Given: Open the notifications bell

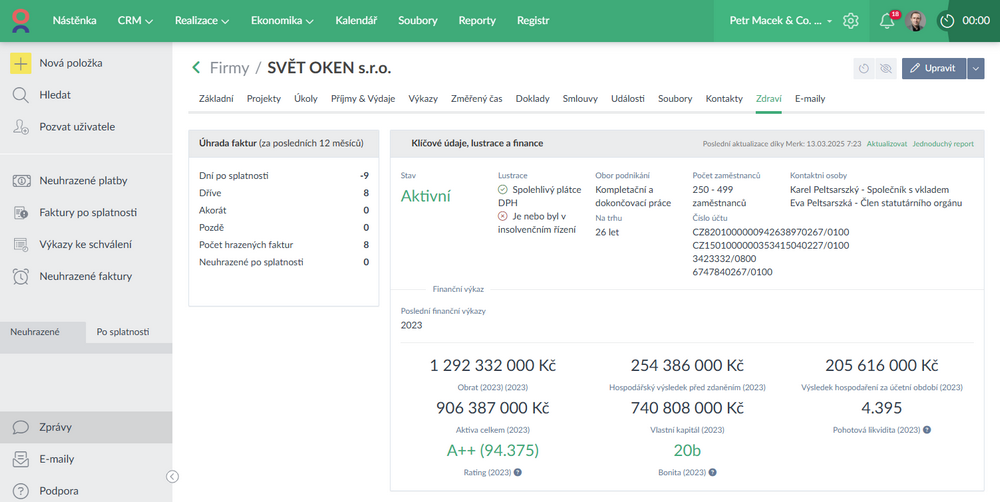Looking at the screenshot, I should tap(886, 21).
